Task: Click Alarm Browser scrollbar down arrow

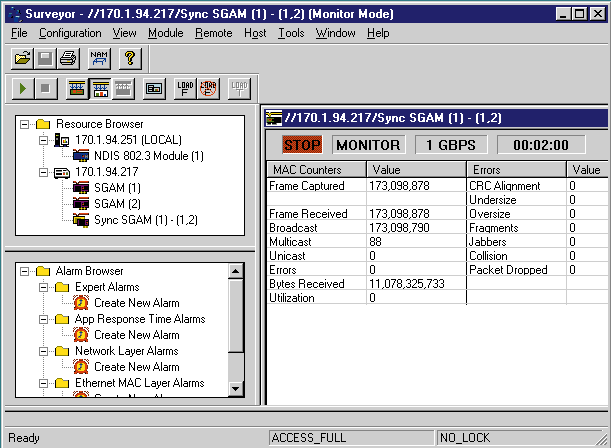Action: [x=235, y=388]
